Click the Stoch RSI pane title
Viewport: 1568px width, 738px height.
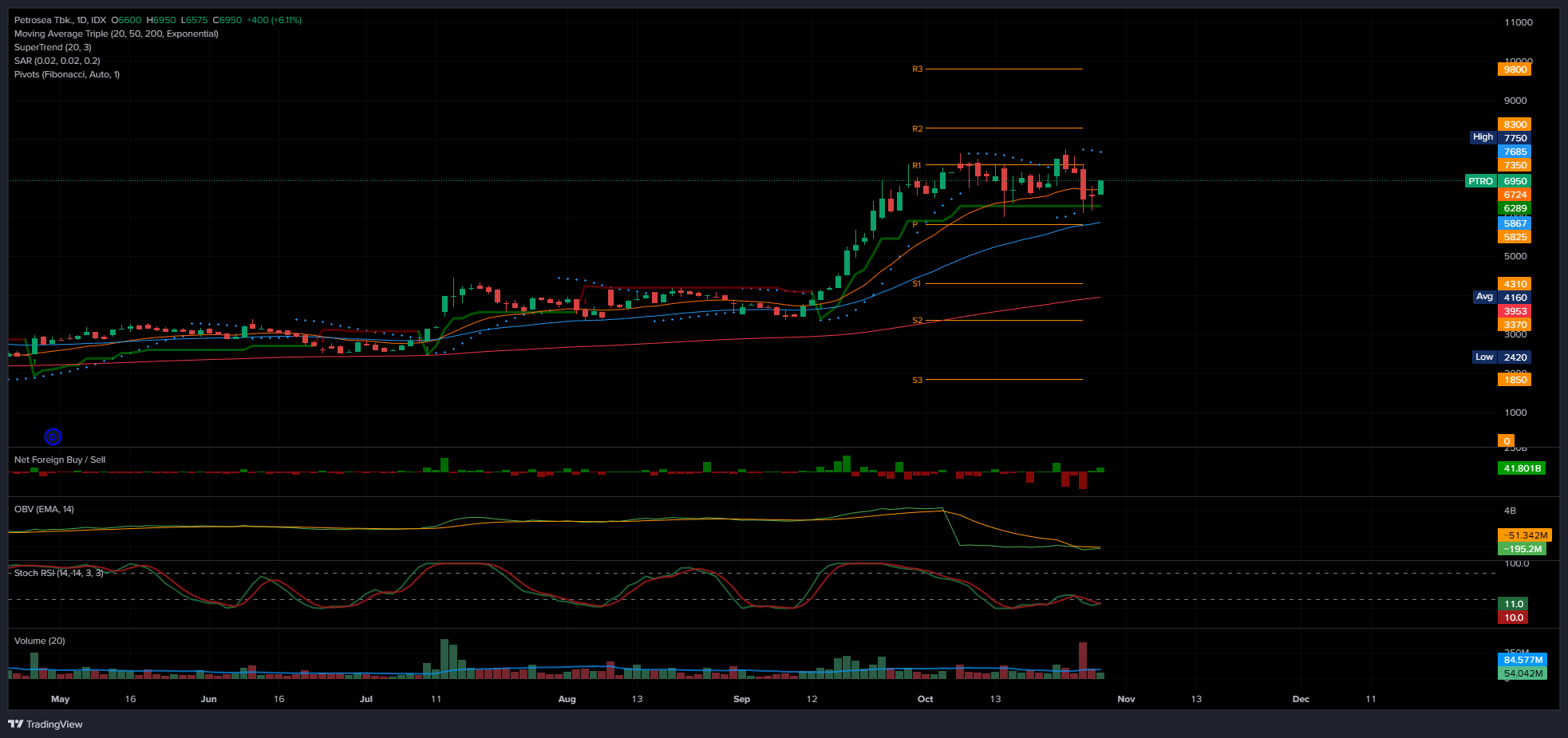coord(58,573)
